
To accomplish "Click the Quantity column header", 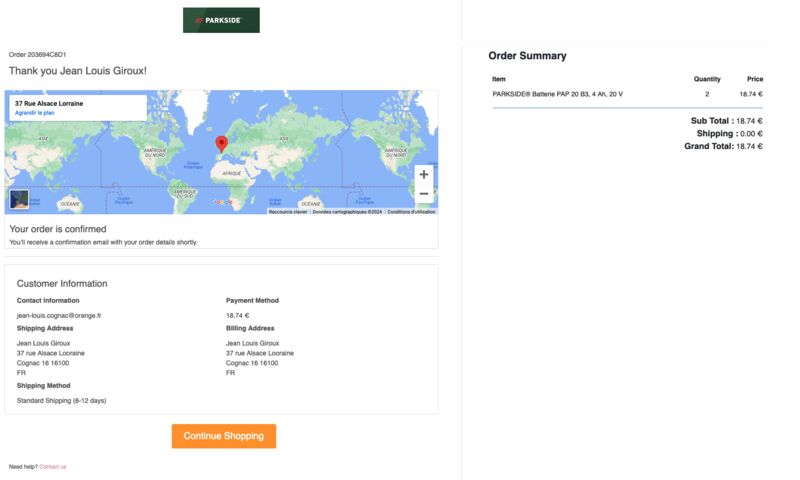I will [707, 79].
